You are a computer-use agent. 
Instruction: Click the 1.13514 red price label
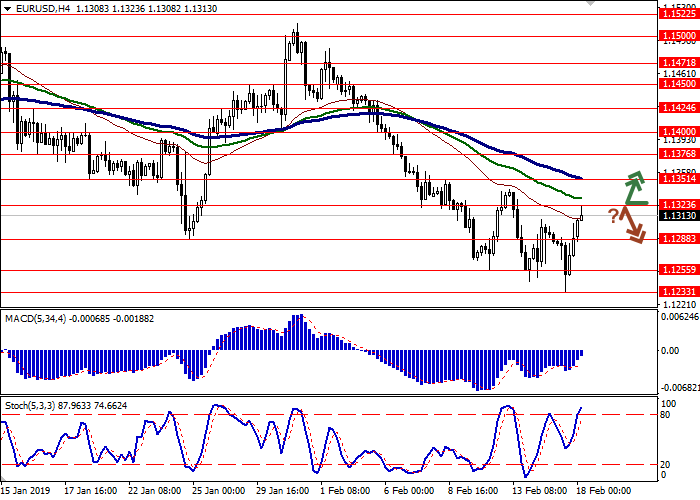click(x=677, y=180)
